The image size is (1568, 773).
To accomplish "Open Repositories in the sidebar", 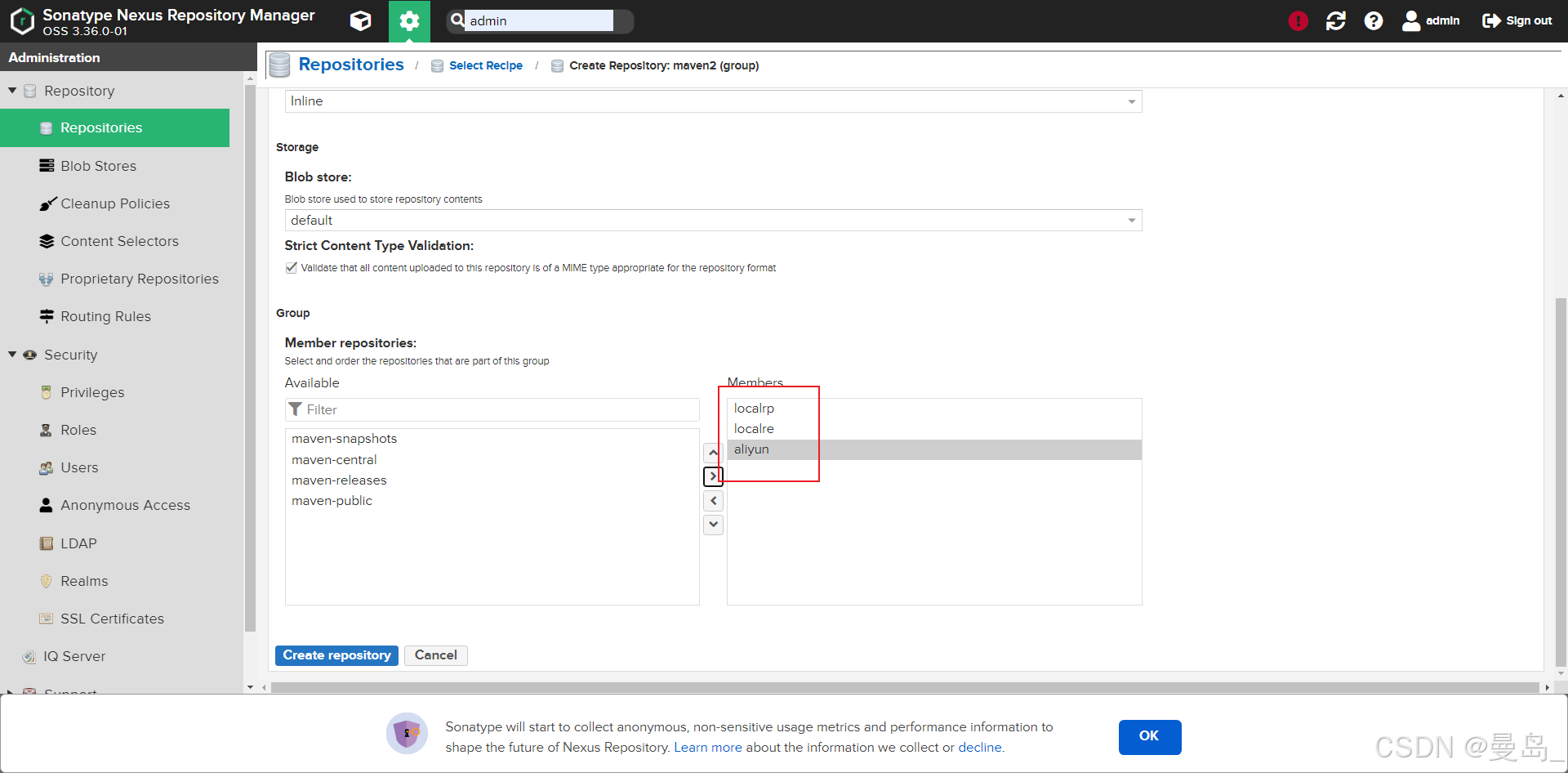I will click(x=114, y=128).
